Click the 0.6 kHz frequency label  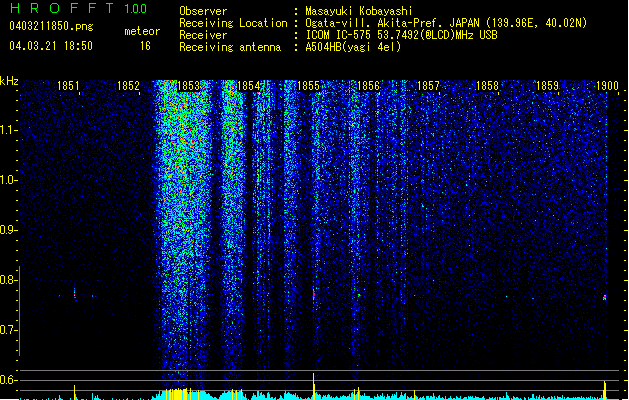tap(8, 380)
